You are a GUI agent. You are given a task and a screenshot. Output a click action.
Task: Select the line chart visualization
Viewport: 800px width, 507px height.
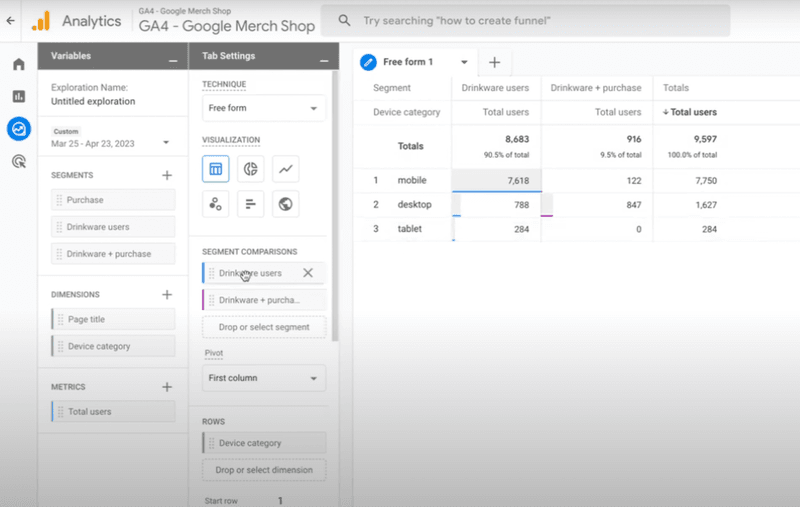[x=286, y=169]
